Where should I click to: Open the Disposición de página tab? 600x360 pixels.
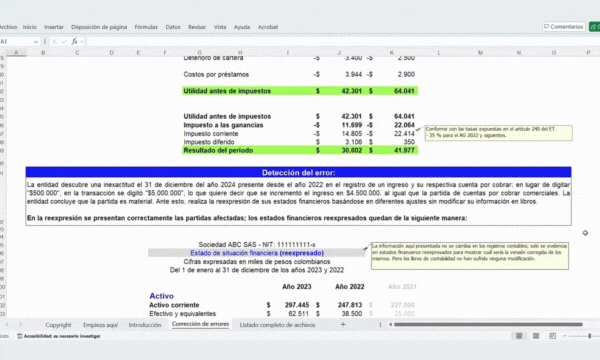[99, 27]
